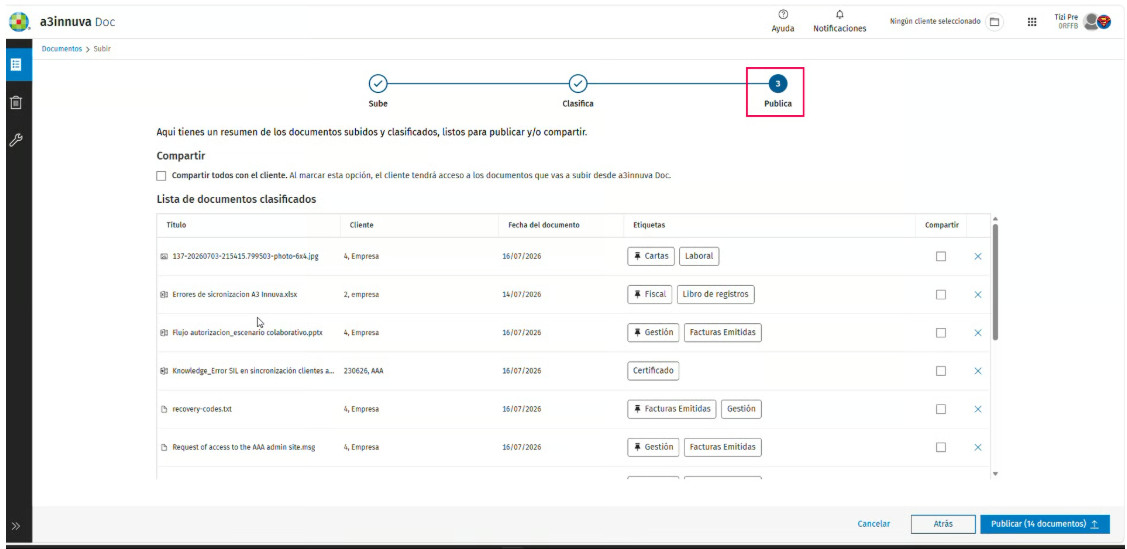Click the Laboral tag

[700, 256]
